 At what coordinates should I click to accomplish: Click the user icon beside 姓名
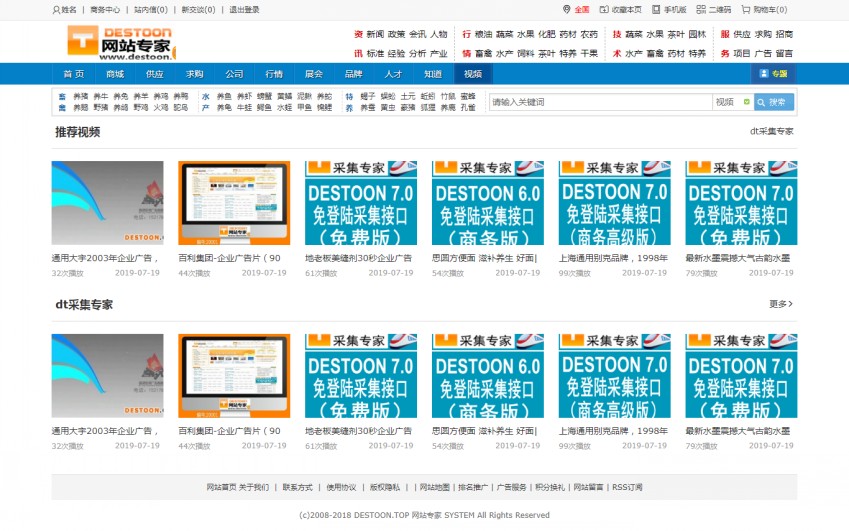click(x=56, y=10)
